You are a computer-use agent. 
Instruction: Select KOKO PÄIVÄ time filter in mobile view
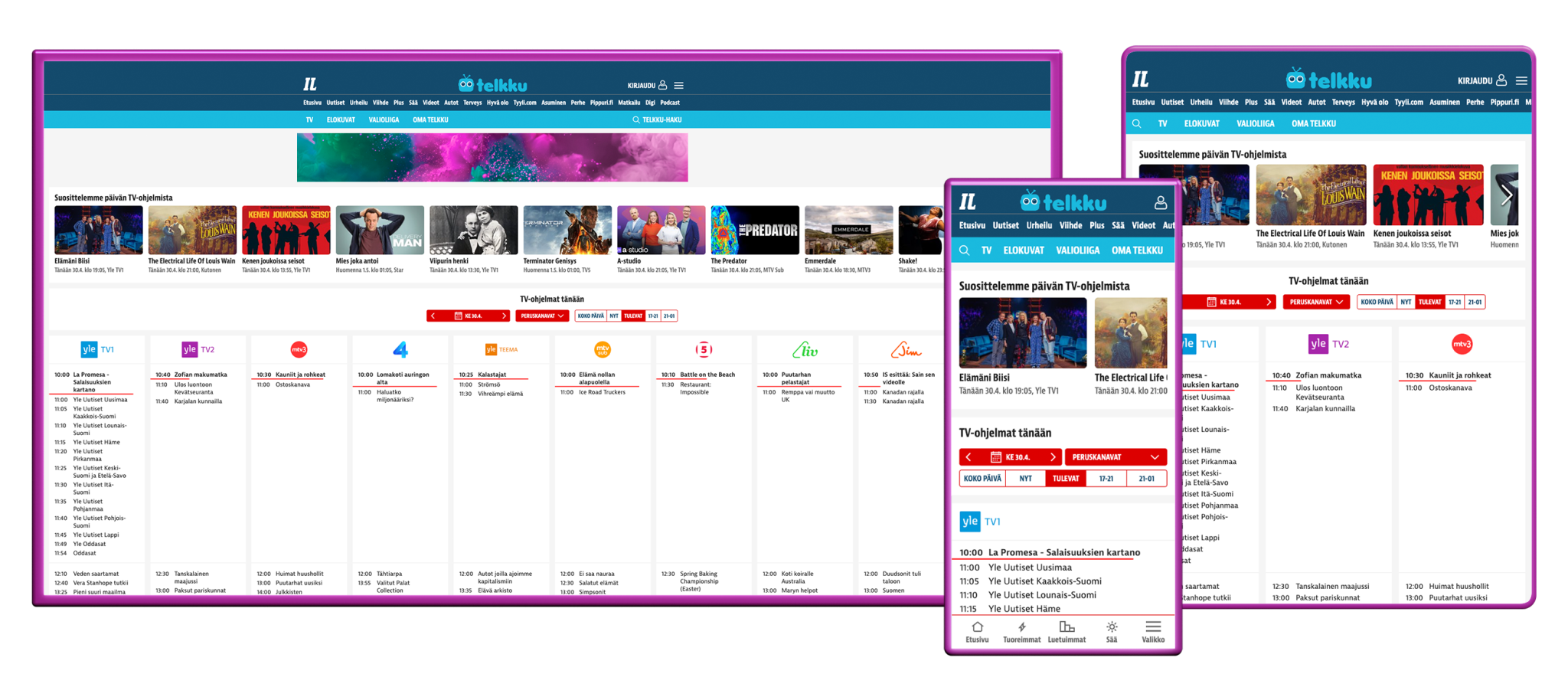coord(982,479)
